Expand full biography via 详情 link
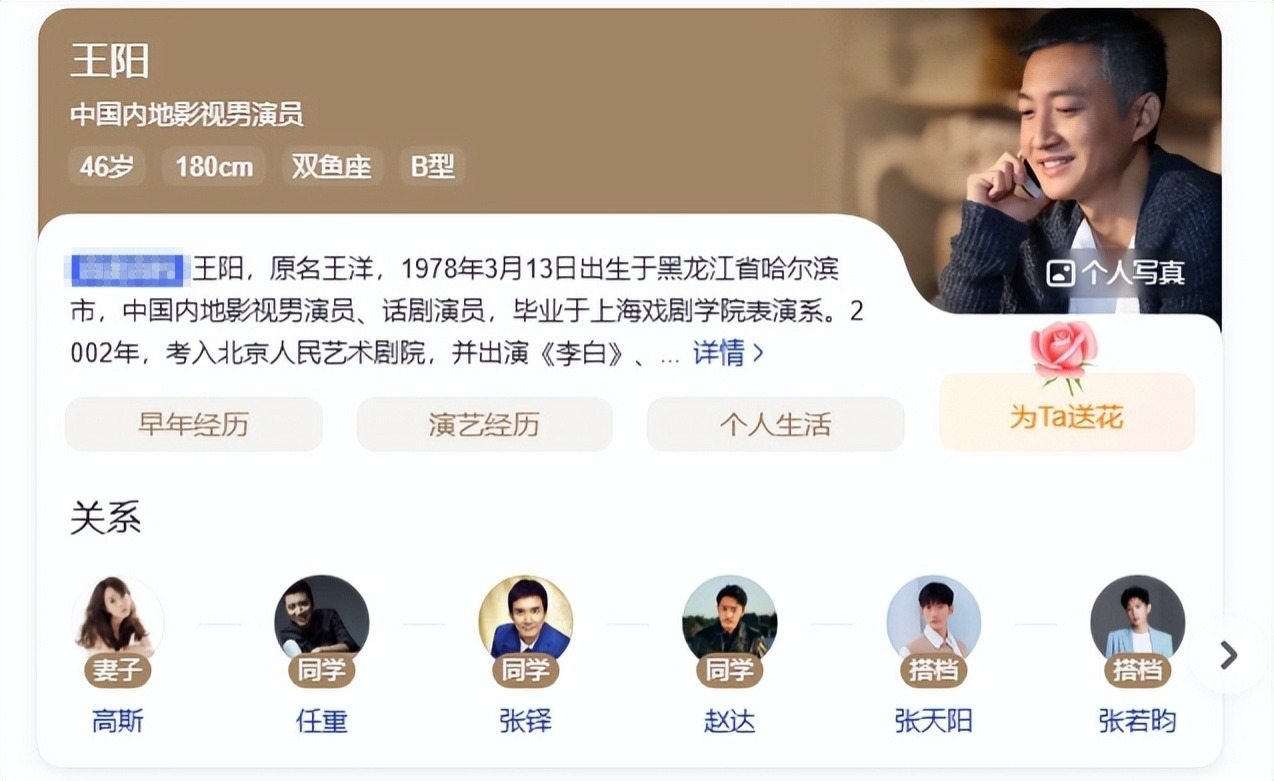Screen dimensions: 1274x781 point(729,353)
